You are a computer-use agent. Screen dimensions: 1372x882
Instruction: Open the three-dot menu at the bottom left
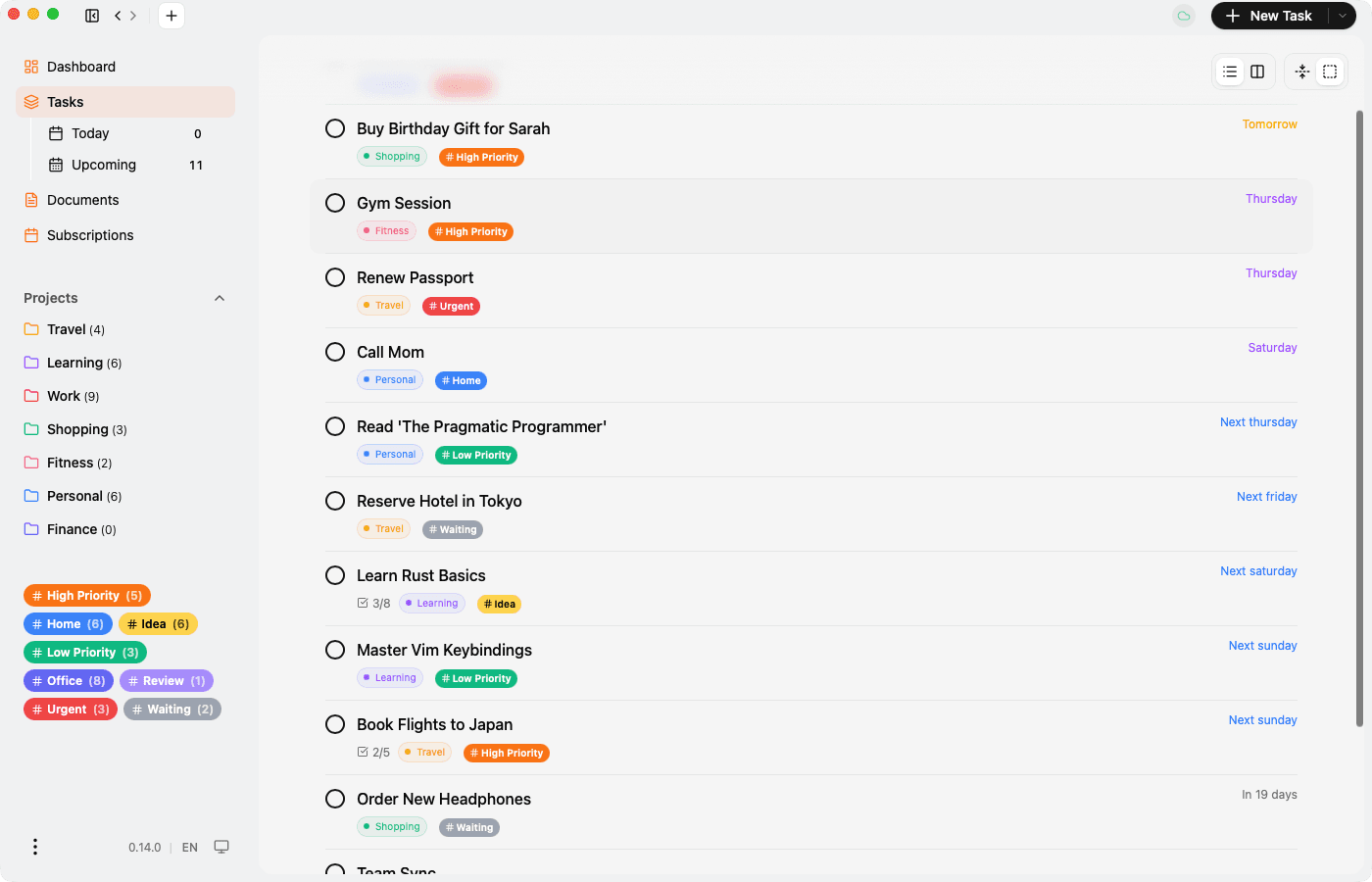coord(35,846)
